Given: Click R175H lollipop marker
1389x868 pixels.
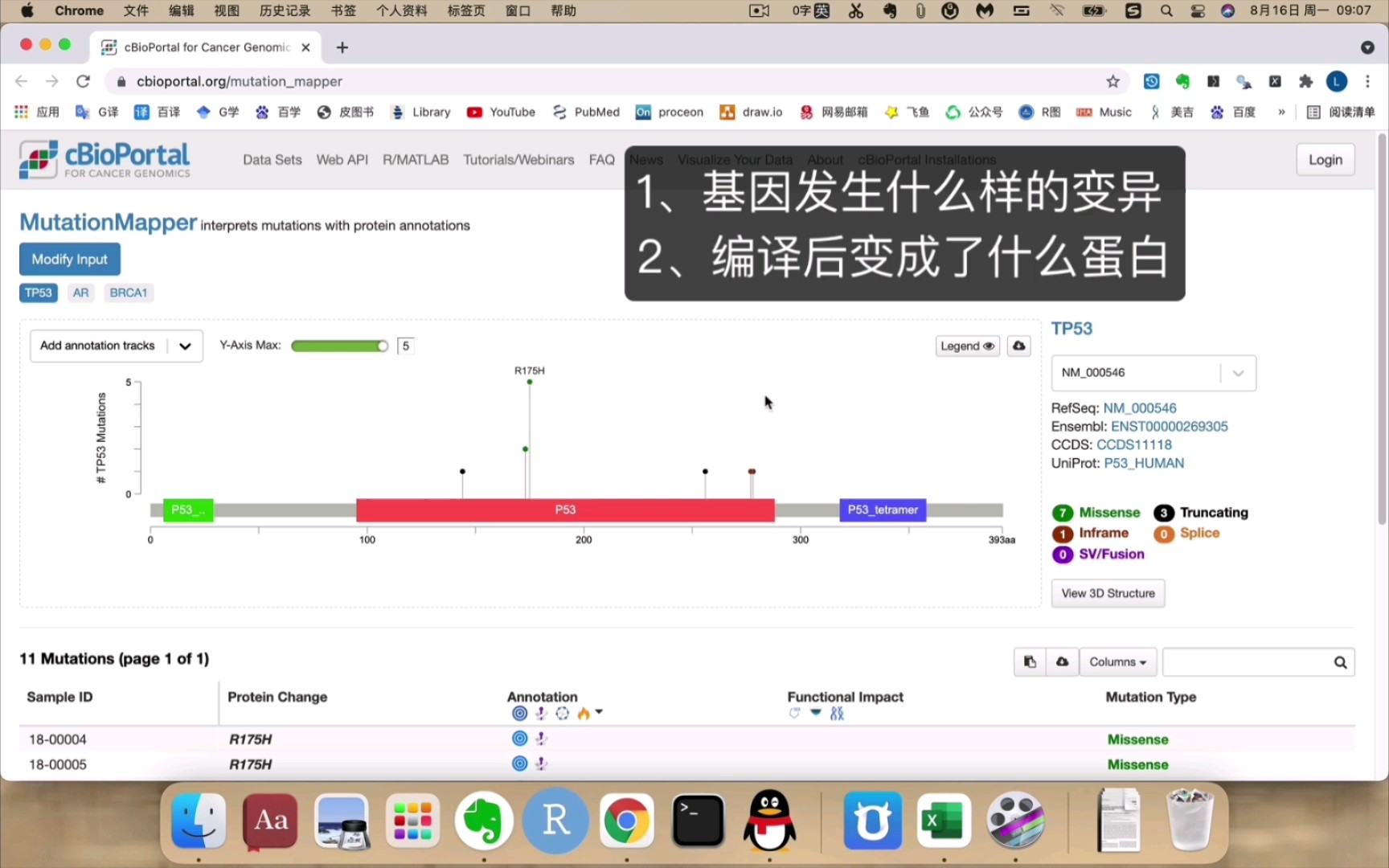Looking at the screenshot, I should (529, 382).
